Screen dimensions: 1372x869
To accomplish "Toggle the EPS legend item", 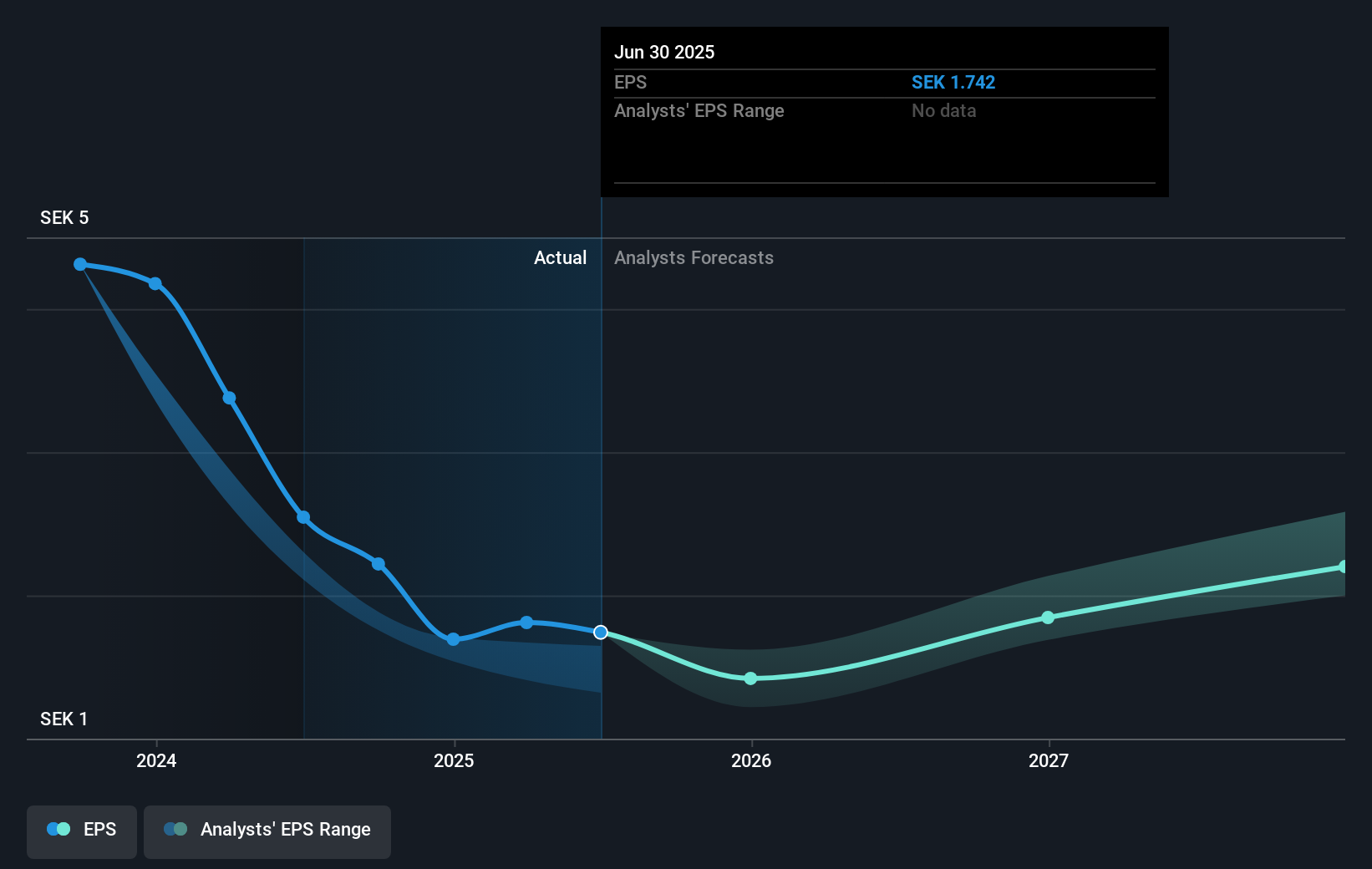I will pyautogui.click(x=81, y=830).
